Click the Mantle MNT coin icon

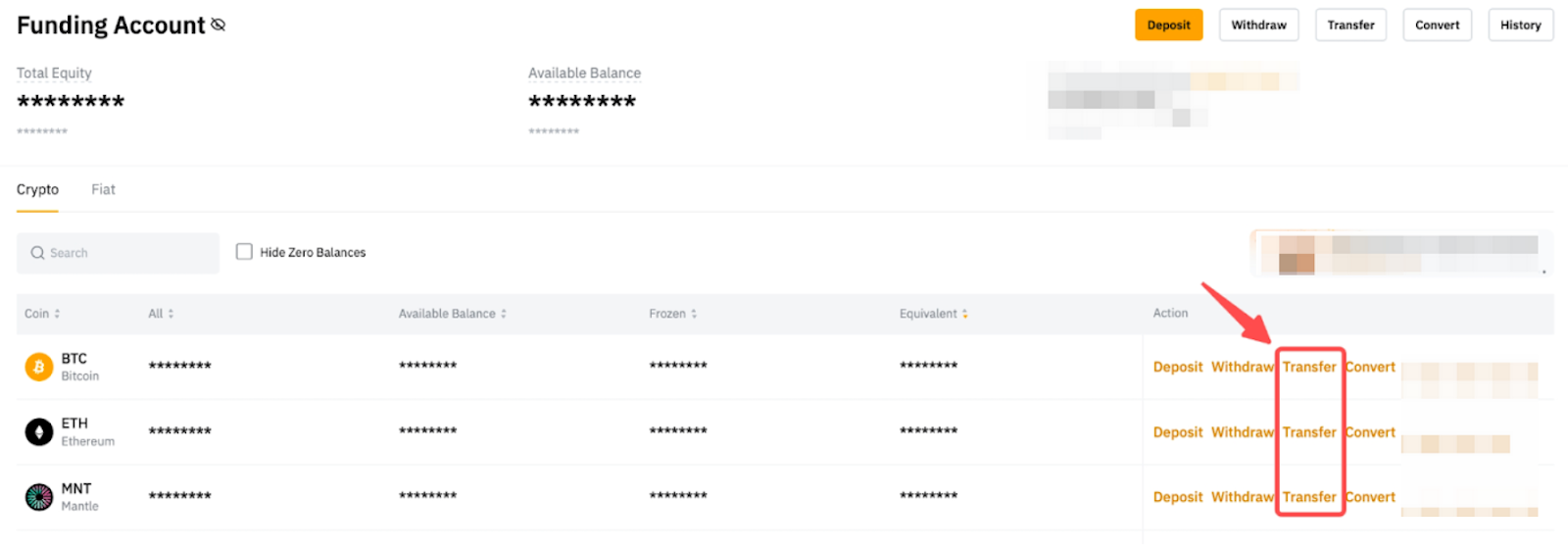tap(39, 497)
